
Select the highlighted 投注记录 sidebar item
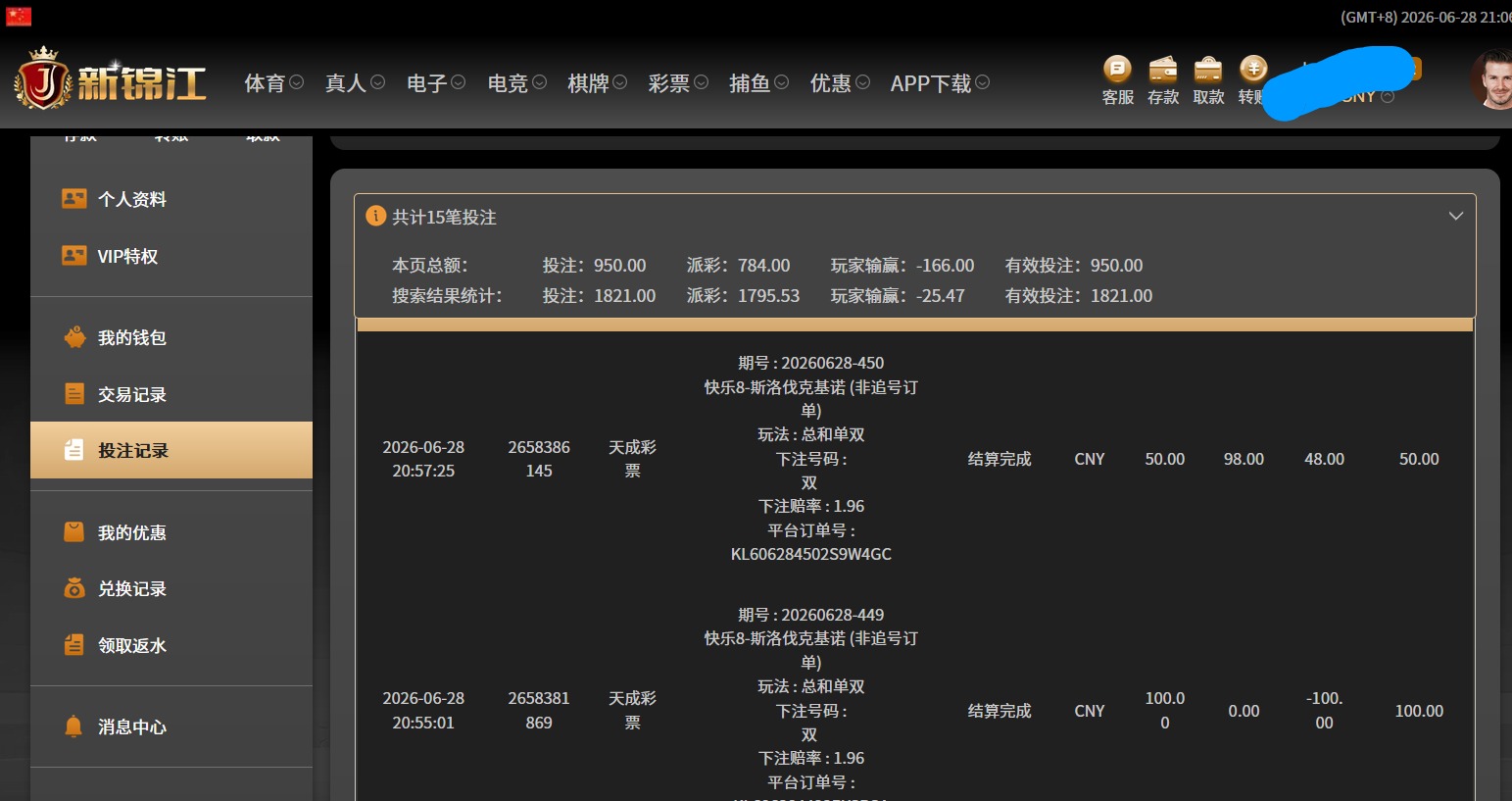(171, 450)
